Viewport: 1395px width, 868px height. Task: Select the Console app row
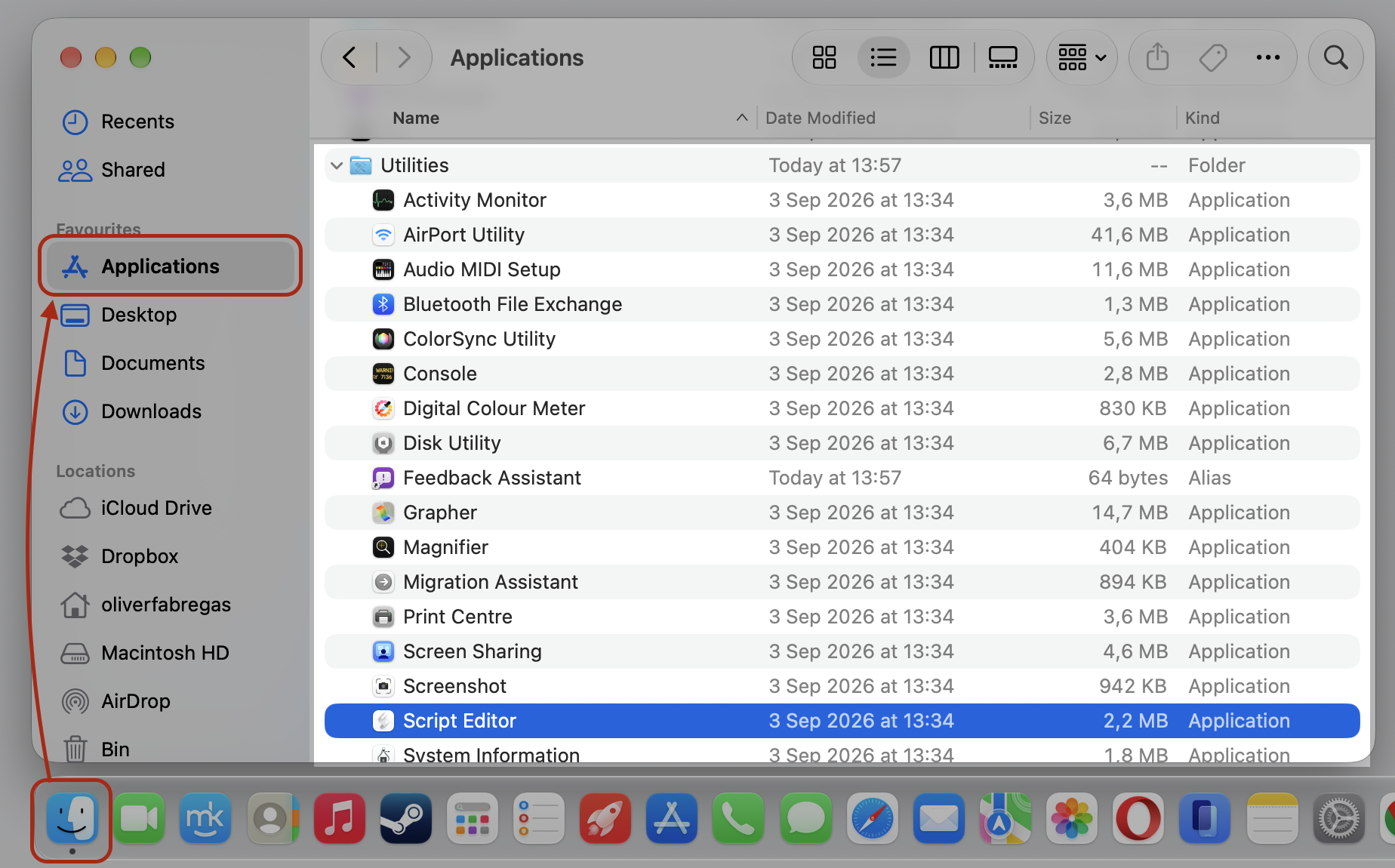(842, 374)
